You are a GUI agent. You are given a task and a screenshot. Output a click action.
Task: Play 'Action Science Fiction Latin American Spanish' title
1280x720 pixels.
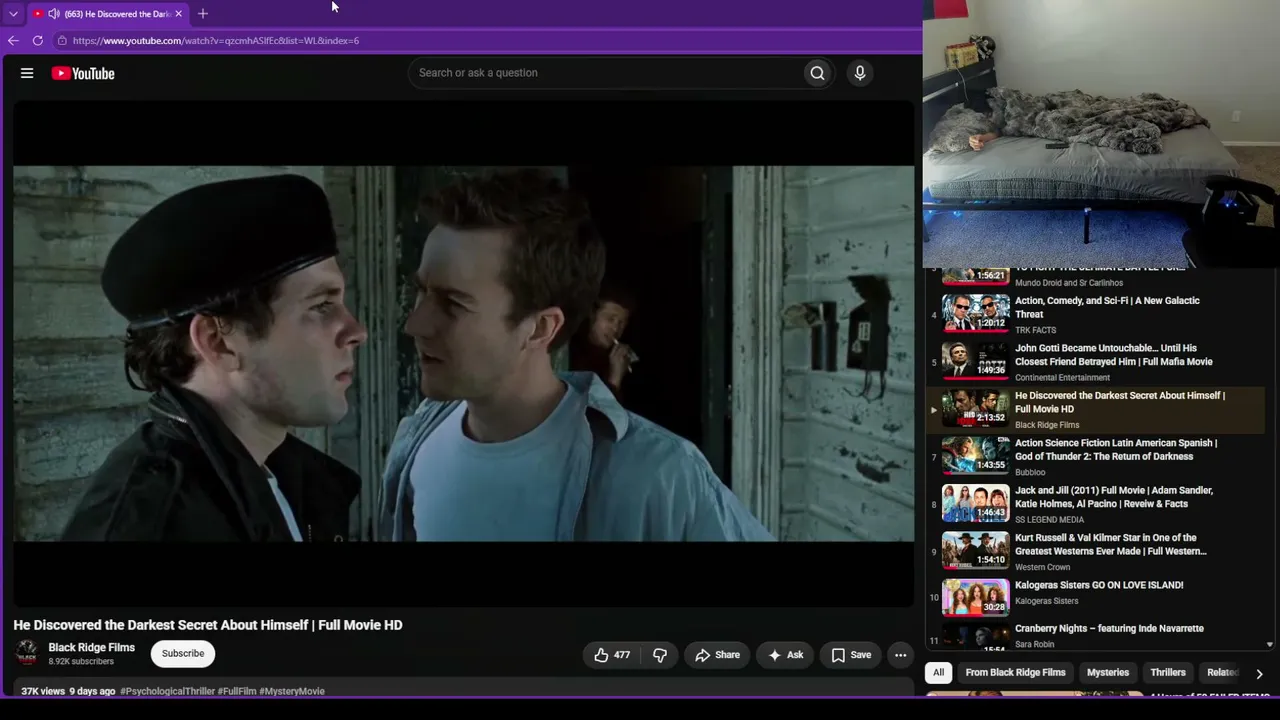tap(1116, 450)
